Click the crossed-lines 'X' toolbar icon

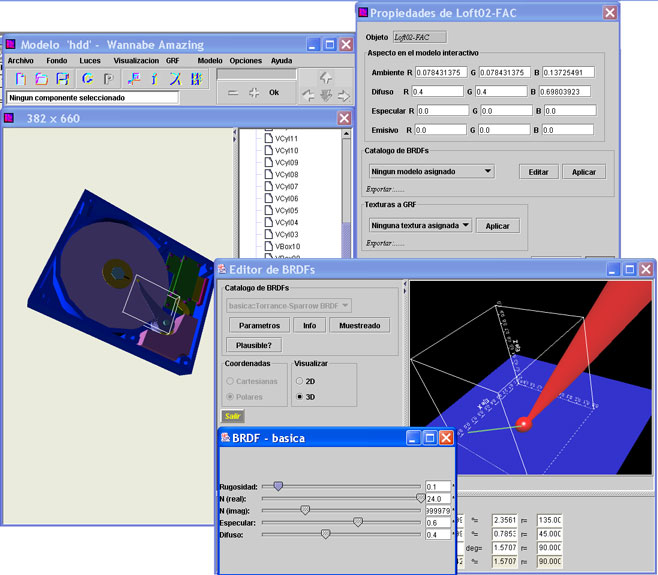(175, 78)
